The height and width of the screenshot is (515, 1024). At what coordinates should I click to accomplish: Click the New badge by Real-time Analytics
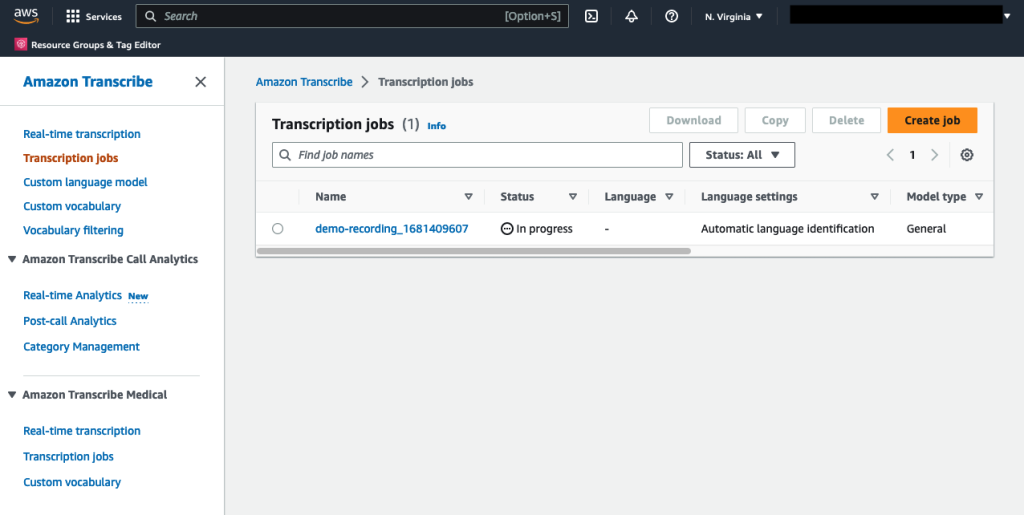(138, 296)
